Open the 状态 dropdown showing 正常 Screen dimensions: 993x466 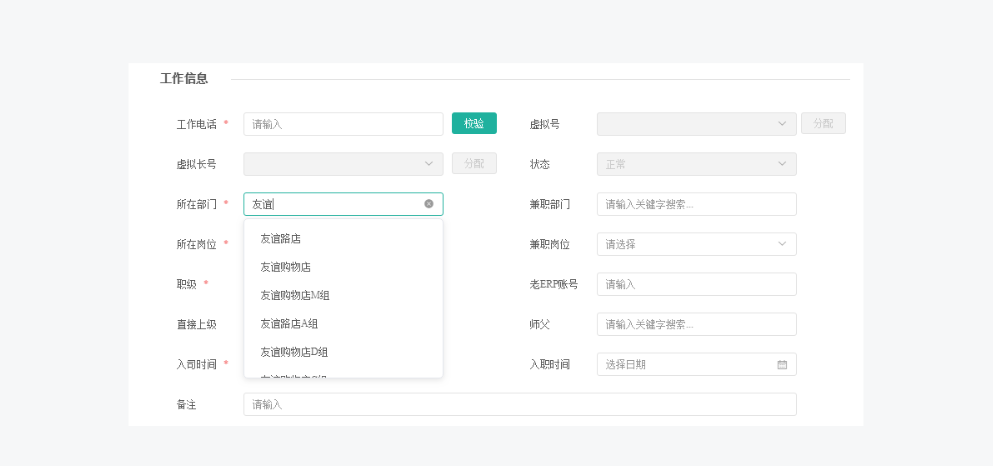pyautogui.click(x=696, y=164)
